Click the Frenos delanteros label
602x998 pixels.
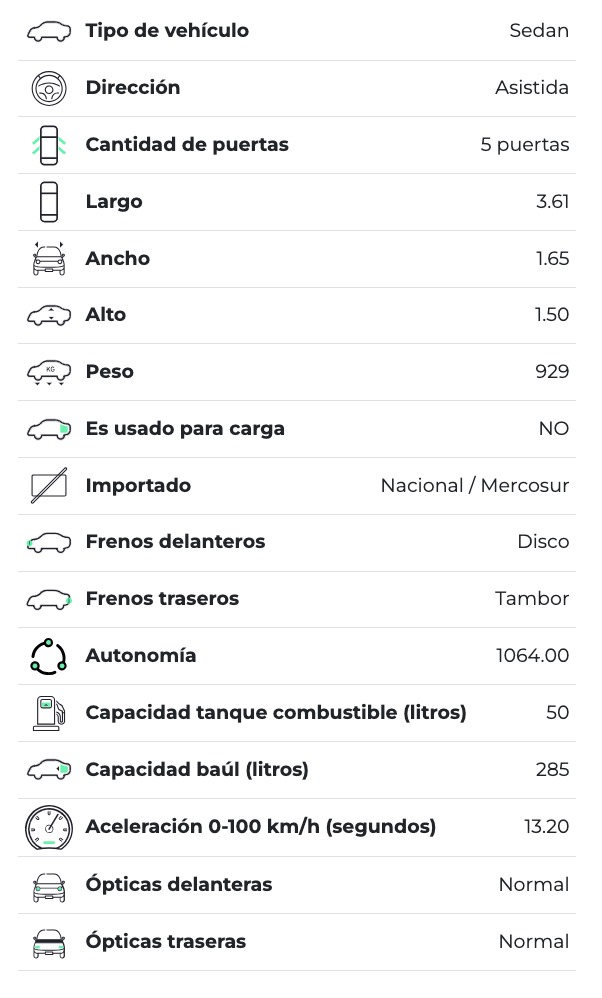tap(175, 542)
